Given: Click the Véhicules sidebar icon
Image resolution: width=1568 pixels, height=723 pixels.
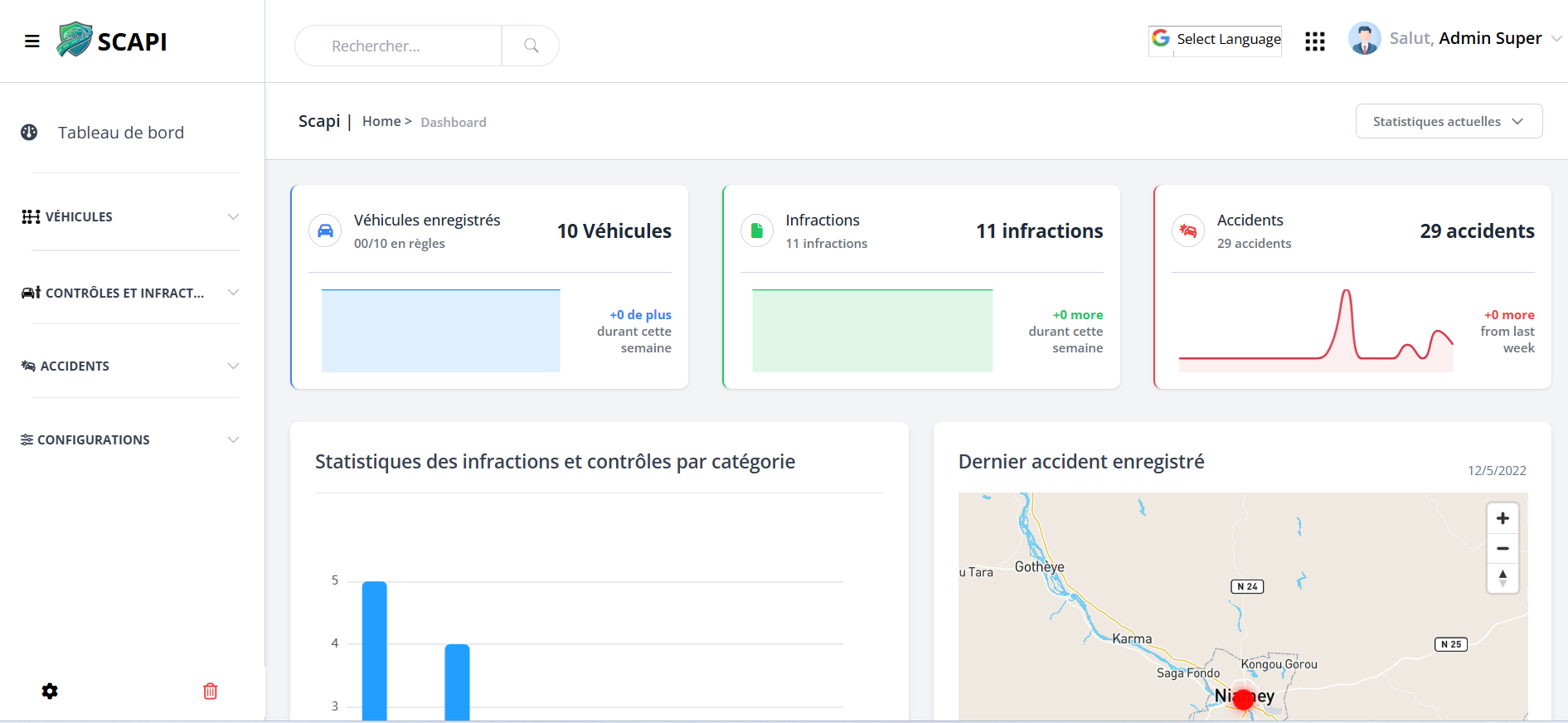Looking at the screenshot, I should tap(31, 216).
